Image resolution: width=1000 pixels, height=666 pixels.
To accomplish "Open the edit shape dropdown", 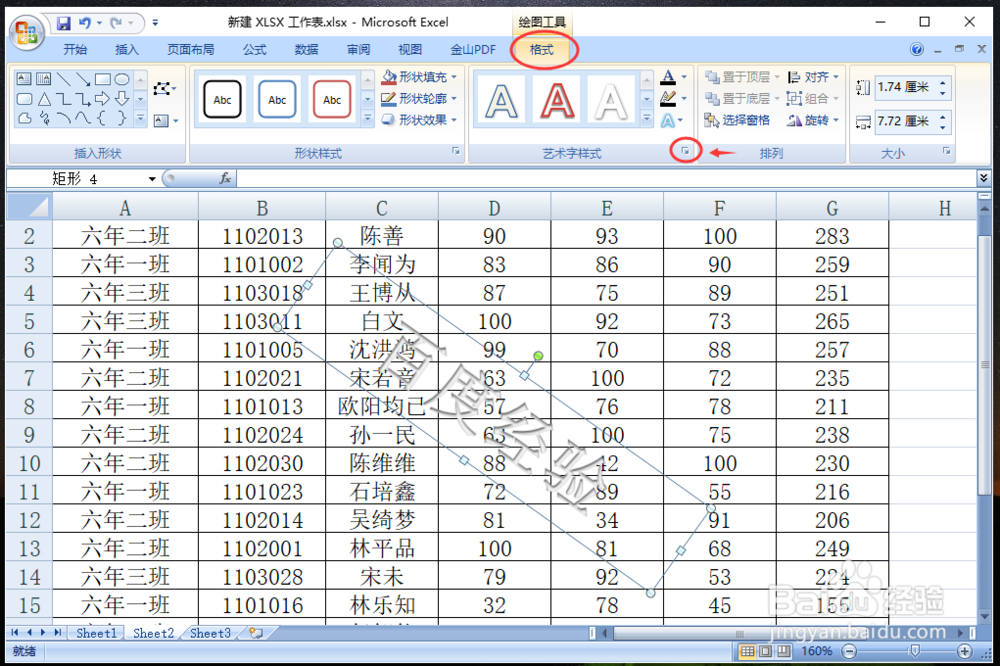I will pos(165,89).
